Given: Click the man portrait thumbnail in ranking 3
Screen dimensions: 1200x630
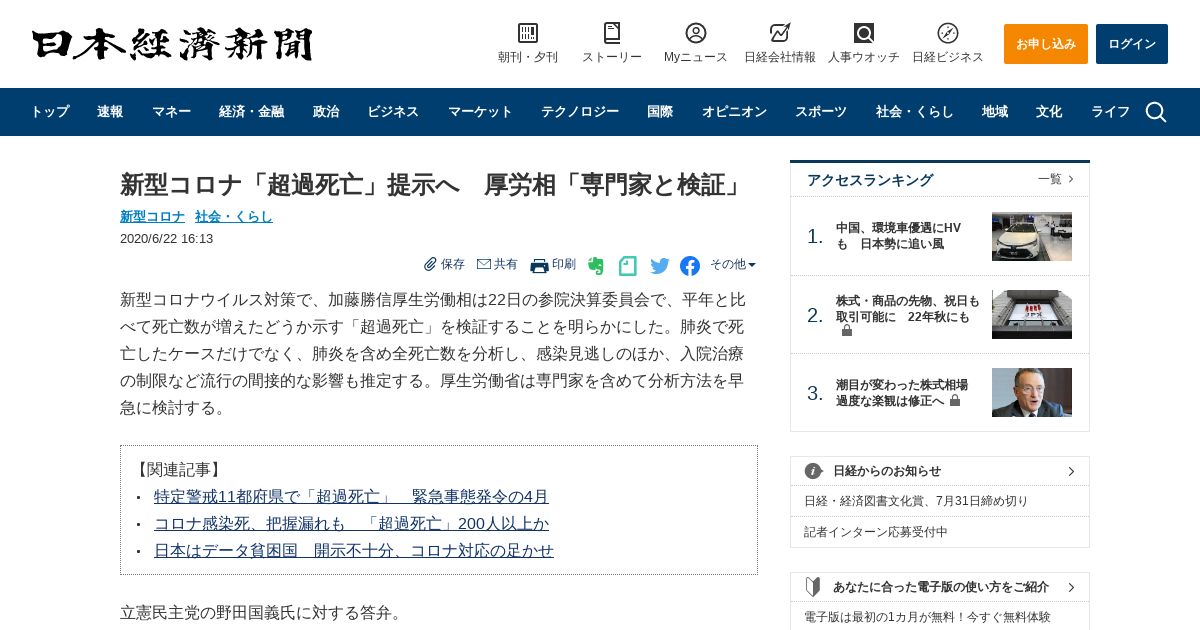Looking at the screenshot, I should click(x=1032, y=392).
